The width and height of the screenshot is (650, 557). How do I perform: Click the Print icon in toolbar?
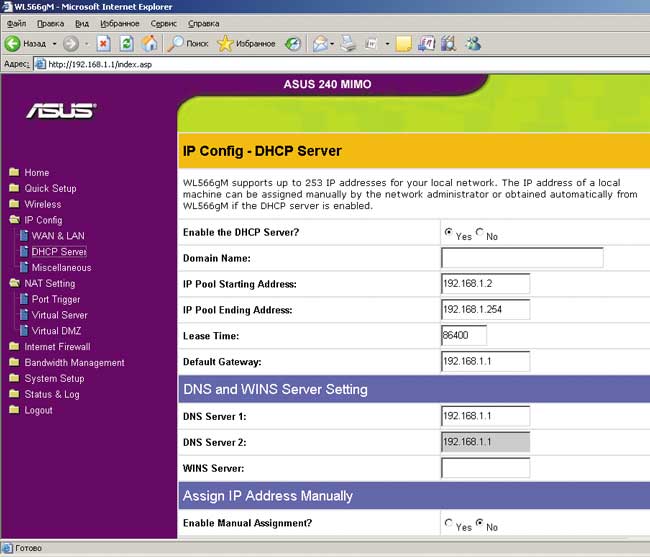point(348,44)
